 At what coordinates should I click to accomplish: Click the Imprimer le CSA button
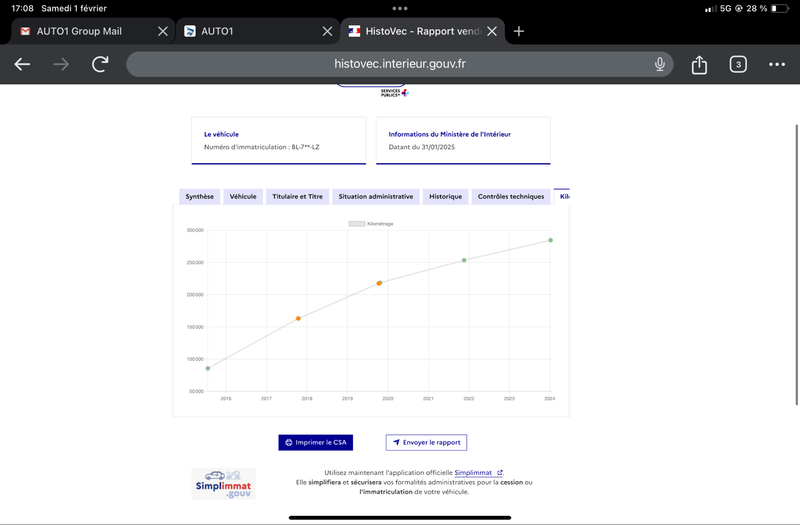tap(316, 442)
